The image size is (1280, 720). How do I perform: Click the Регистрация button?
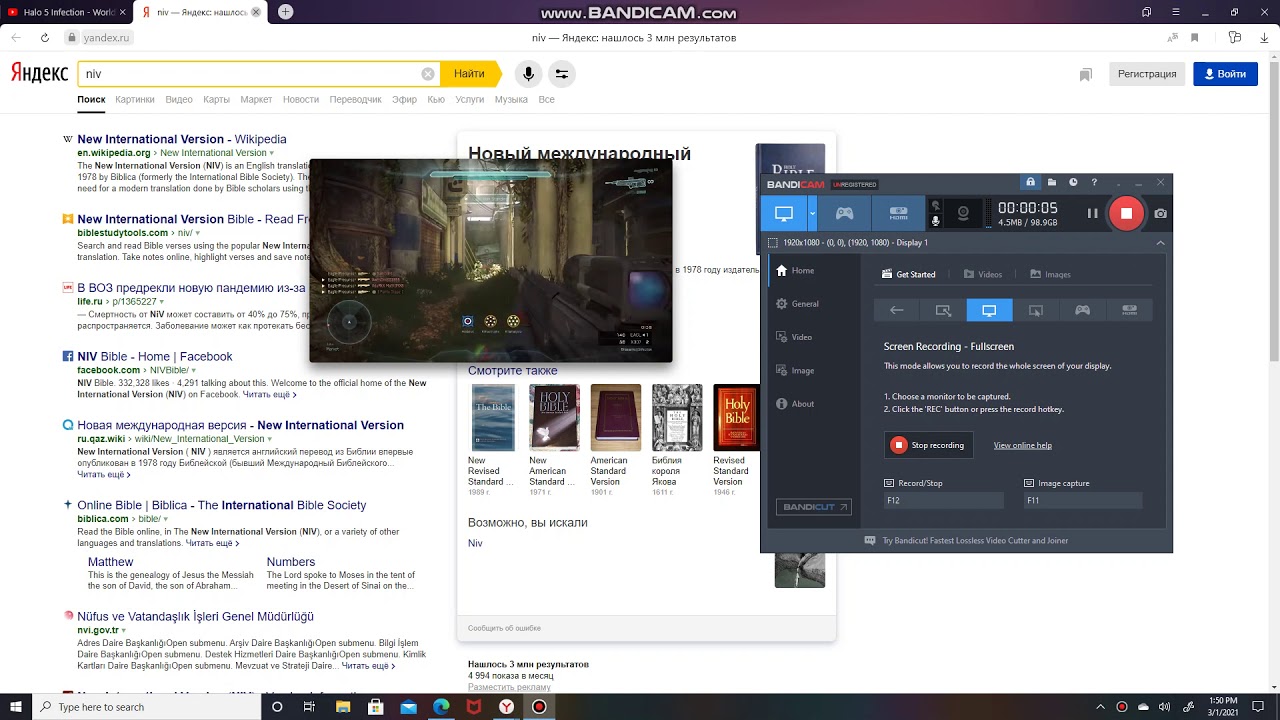click(1147, 74)
